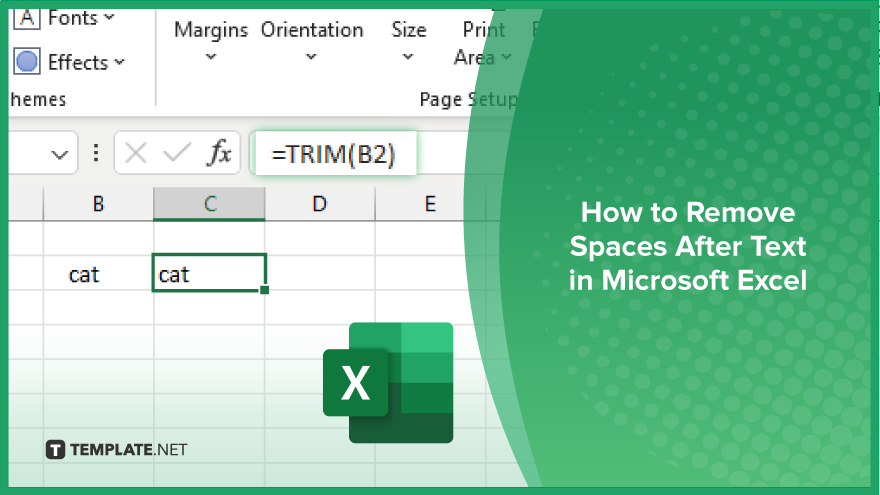Screen dimensions: 880x495
Task: Click the Excel logo icon
Action: 388,383
